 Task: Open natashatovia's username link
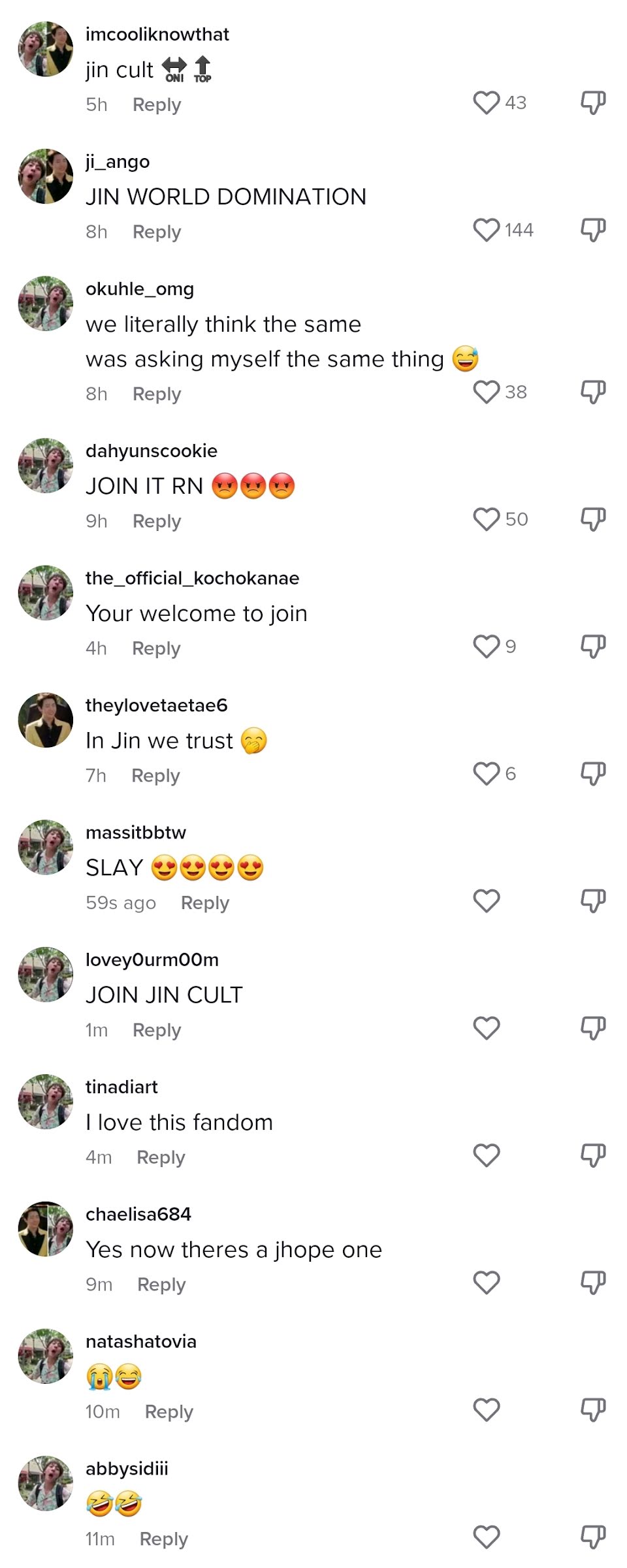click(x=141, y=1341)
